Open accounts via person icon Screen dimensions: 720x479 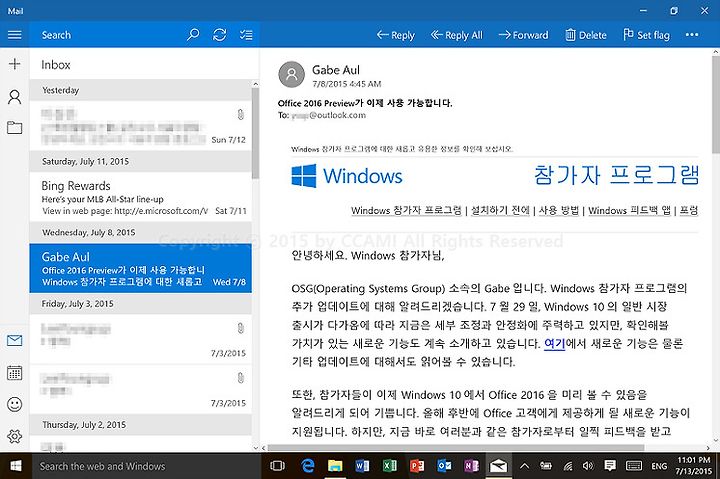click(x=15, y=96)
